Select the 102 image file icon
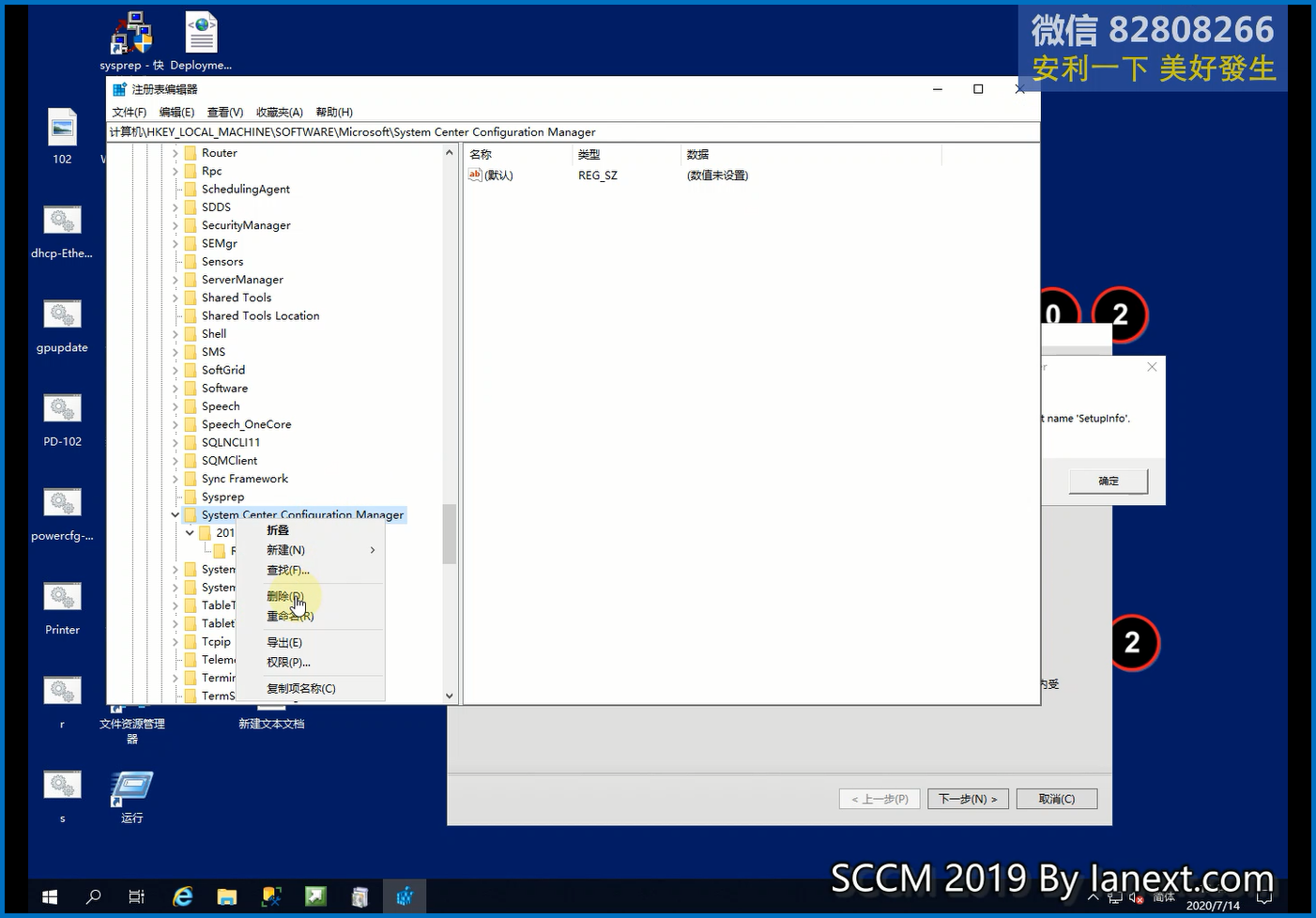Viewport: 1316px width, 918px height. click(x=62, y=128)
